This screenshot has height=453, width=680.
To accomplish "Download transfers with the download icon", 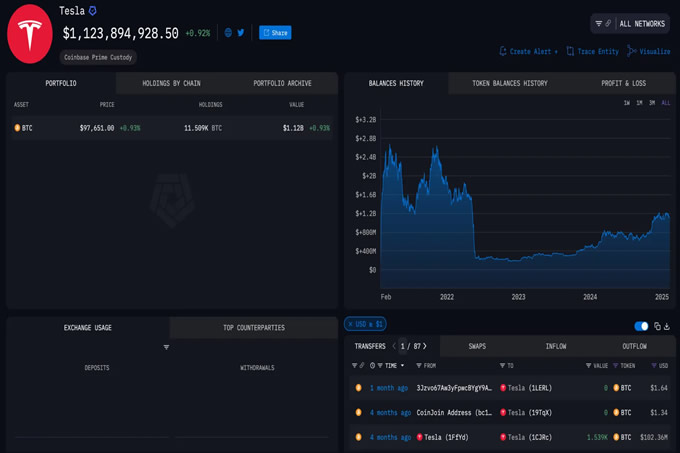I will click(x=668, y=326).
